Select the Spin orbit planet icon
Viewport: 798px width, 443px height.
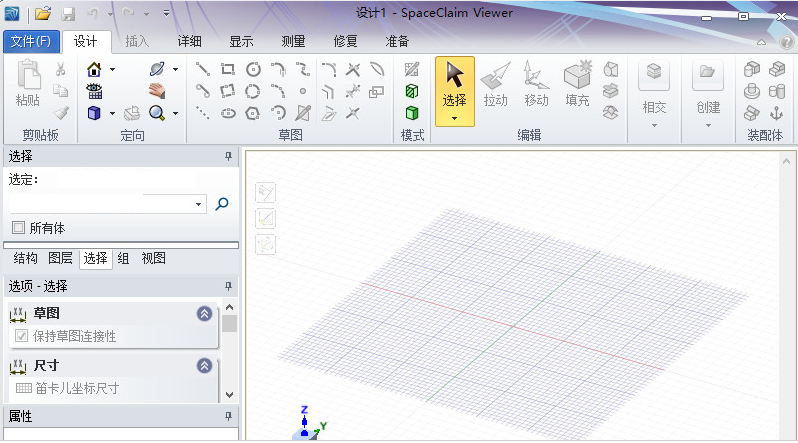[157, 69]
